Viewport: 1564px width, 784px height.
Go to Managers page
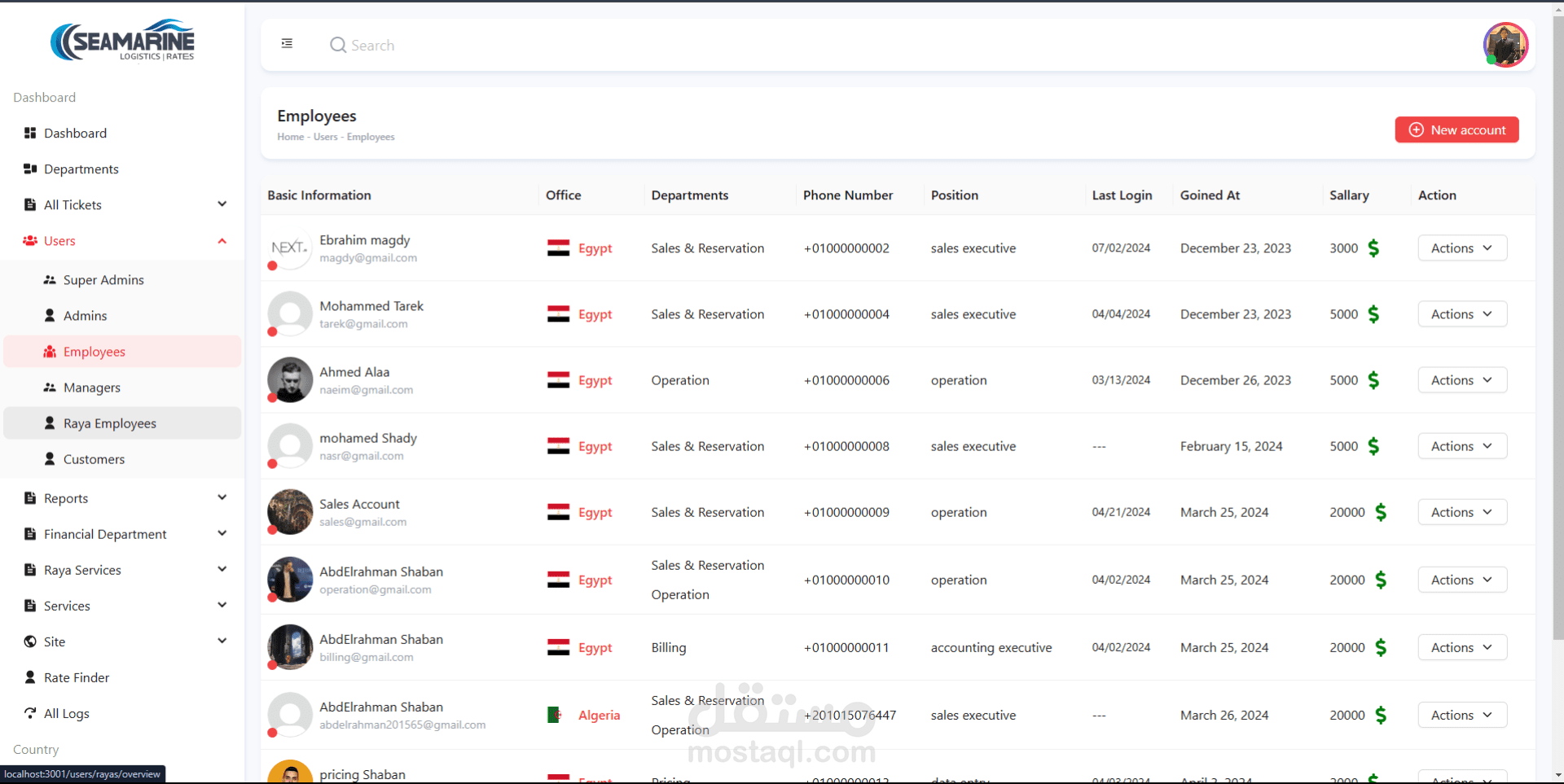click(122, 388)
